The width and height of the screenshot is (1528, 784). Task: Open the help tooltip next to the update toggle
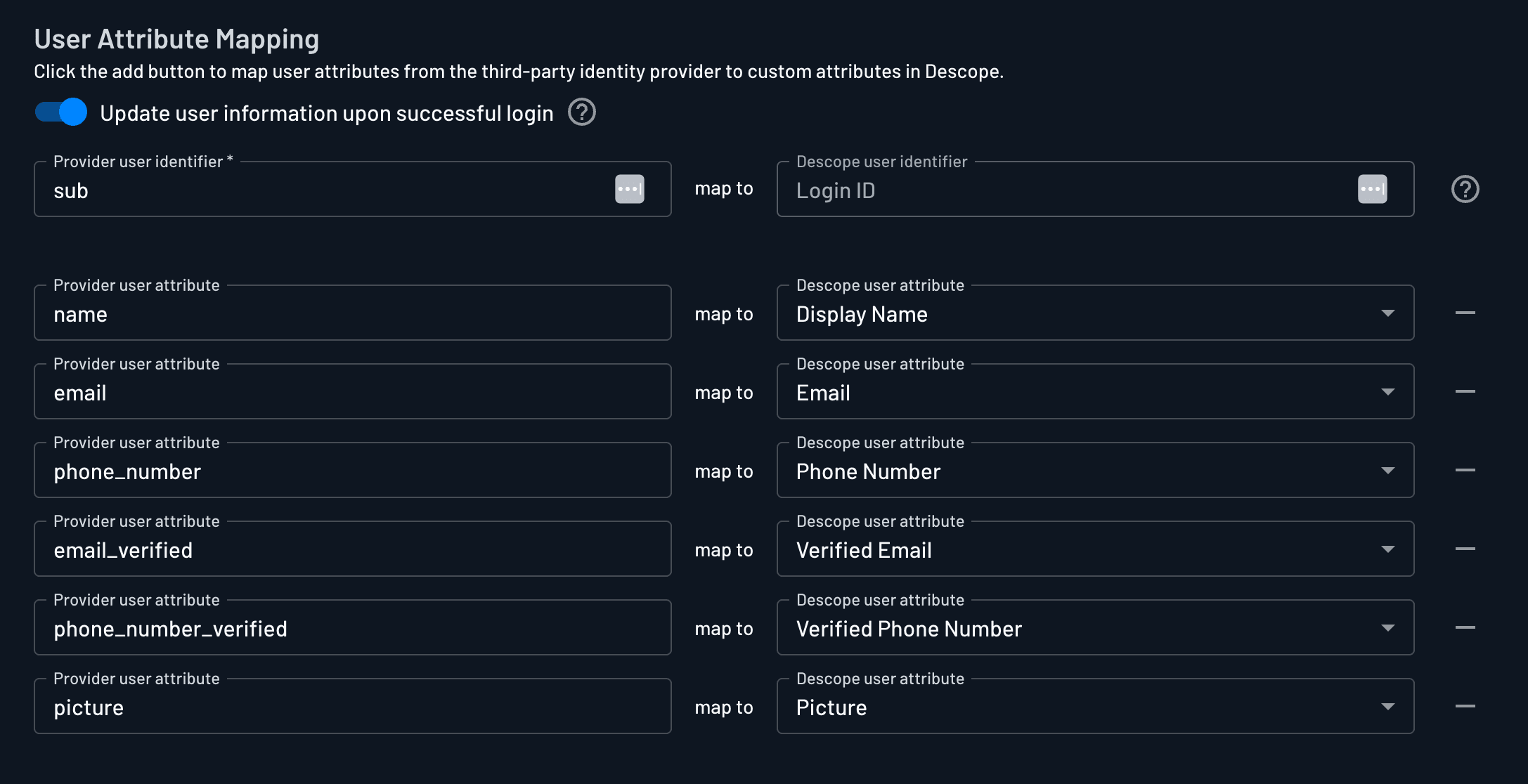tap(581, 112)
